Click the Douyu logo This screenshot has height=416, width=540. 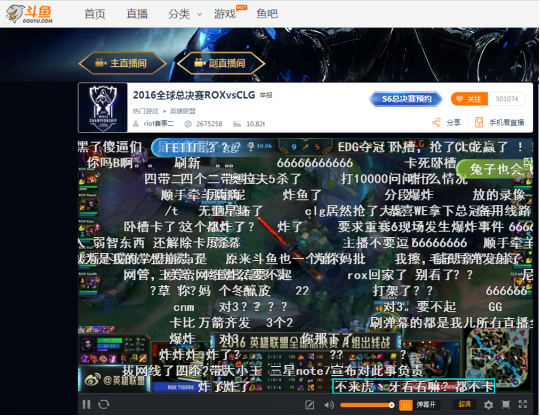pyautogui.click(x=29, y=14)
